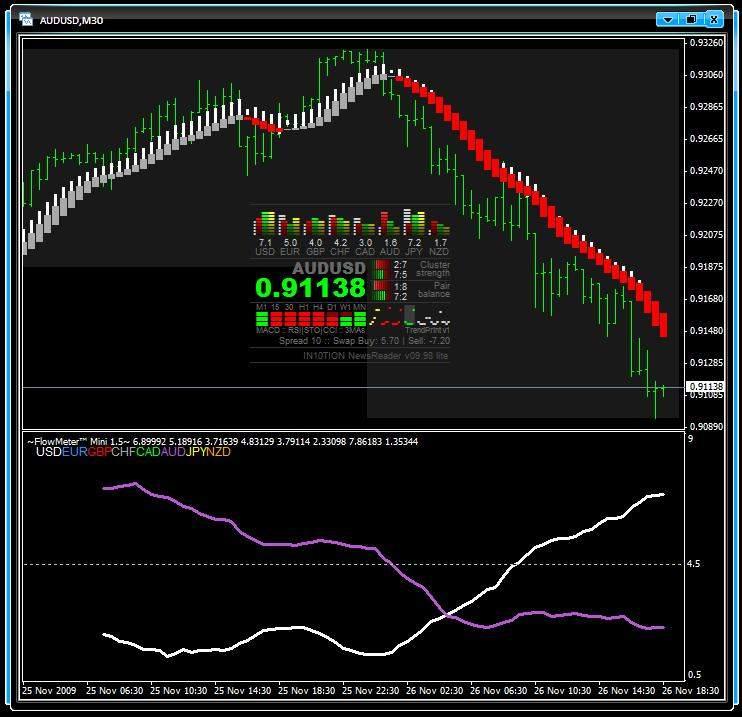Click the MACD indicator label

268,330
